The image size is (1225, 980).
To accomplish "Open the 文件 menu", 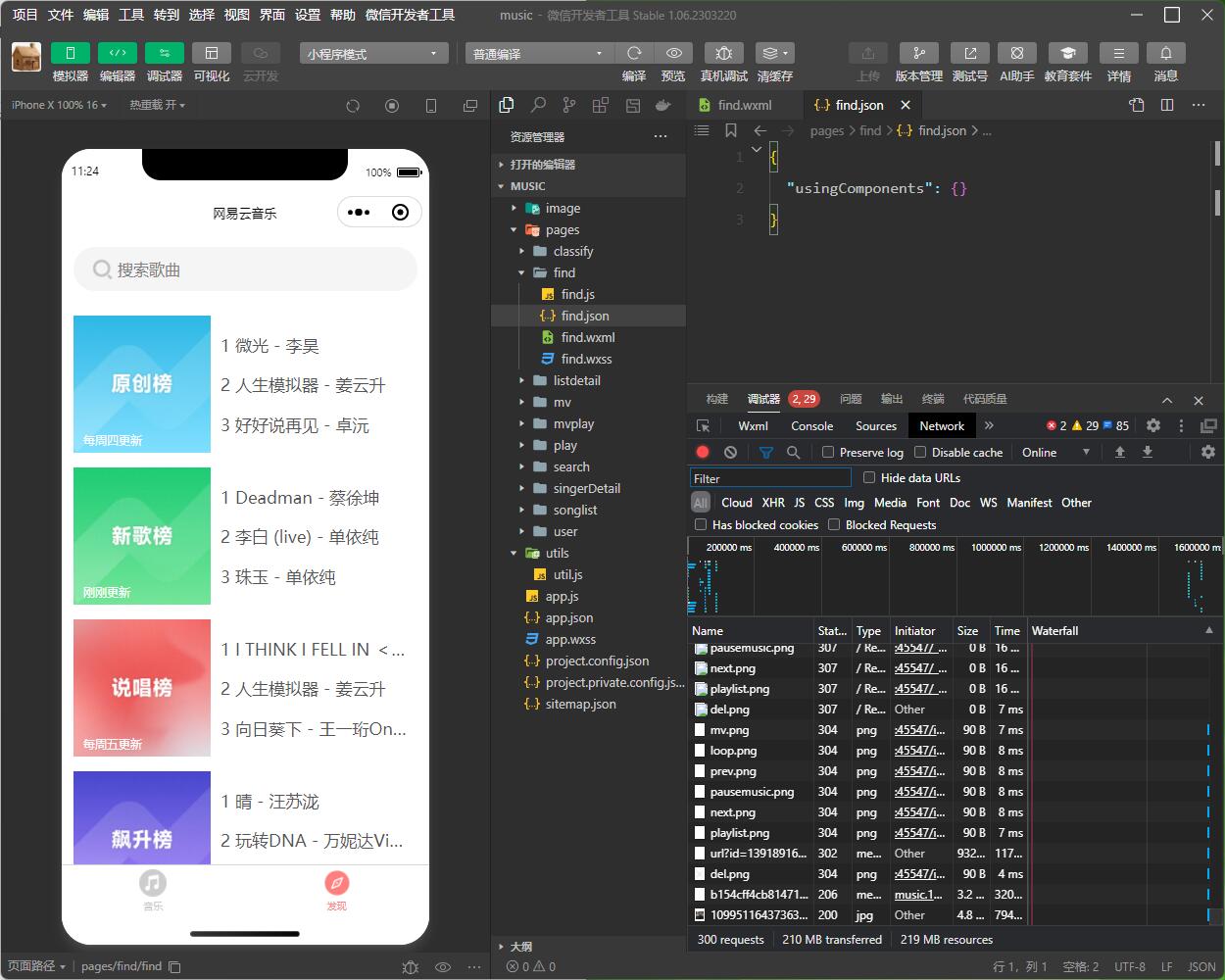I will (x=61, y=15).
